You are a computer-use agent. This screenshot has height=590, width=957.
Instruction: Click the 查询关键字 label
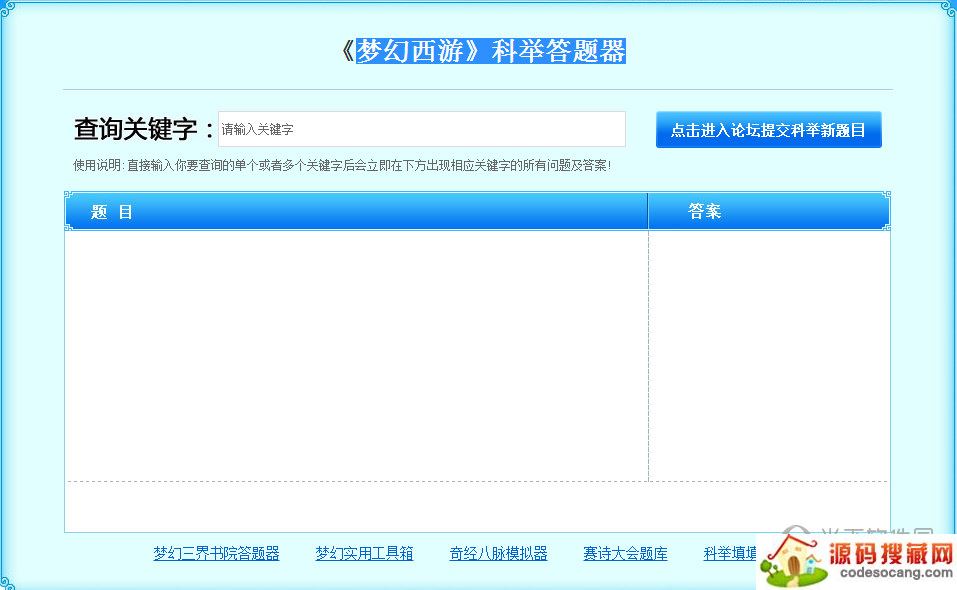[144, 129]
